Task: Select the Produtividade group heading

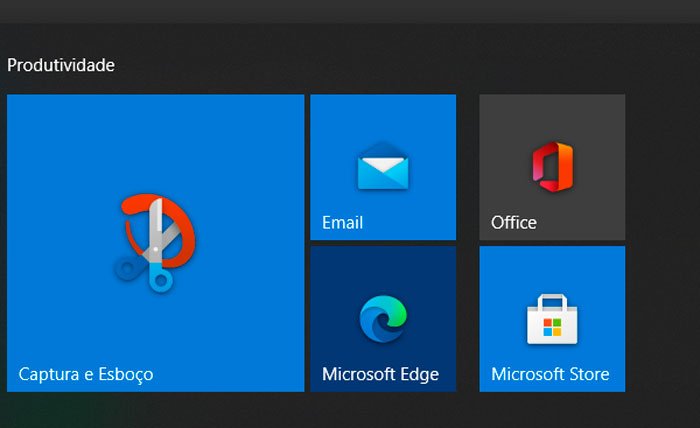Action: click(61, 66)
